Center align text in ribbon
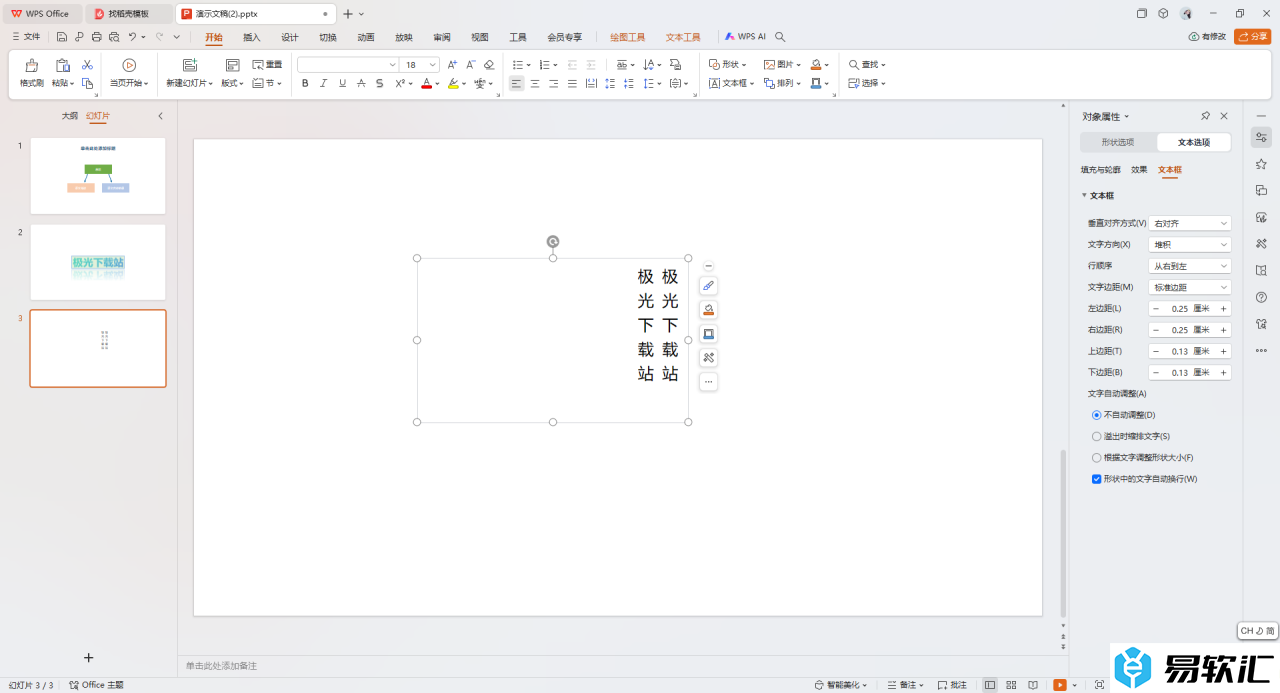This screenshot has height=693, width=1280. (535, 84)
